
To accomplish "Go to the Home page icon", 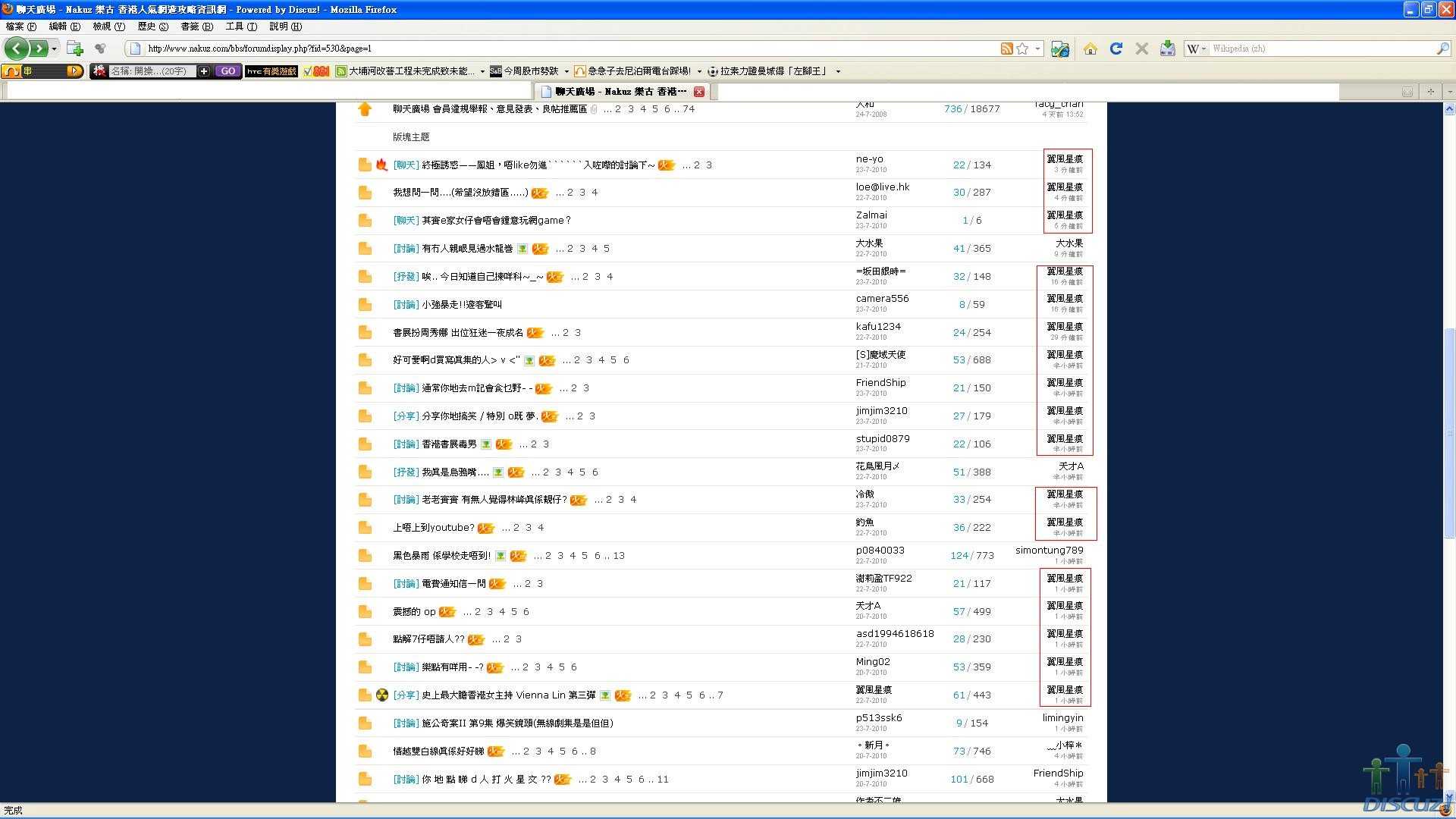I will [1090, 49].
